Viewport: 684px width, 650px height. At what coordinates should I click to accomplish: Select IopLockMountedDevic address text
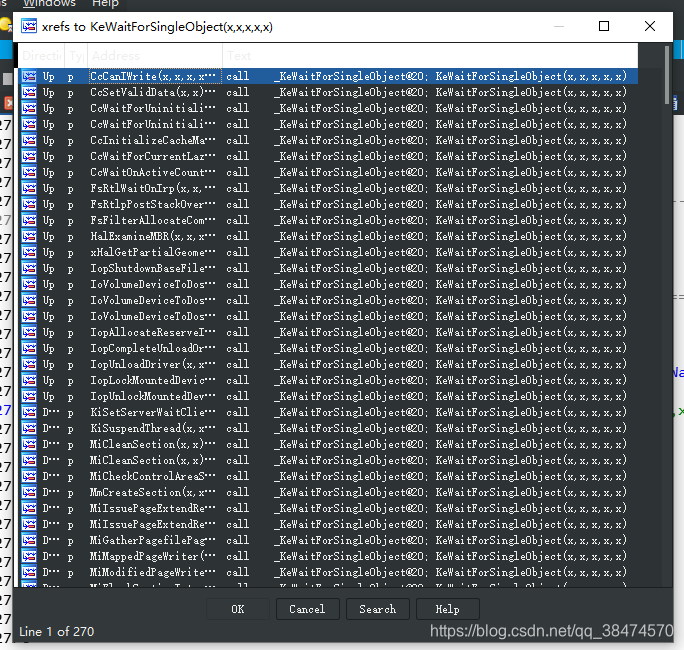pos(153,380)
